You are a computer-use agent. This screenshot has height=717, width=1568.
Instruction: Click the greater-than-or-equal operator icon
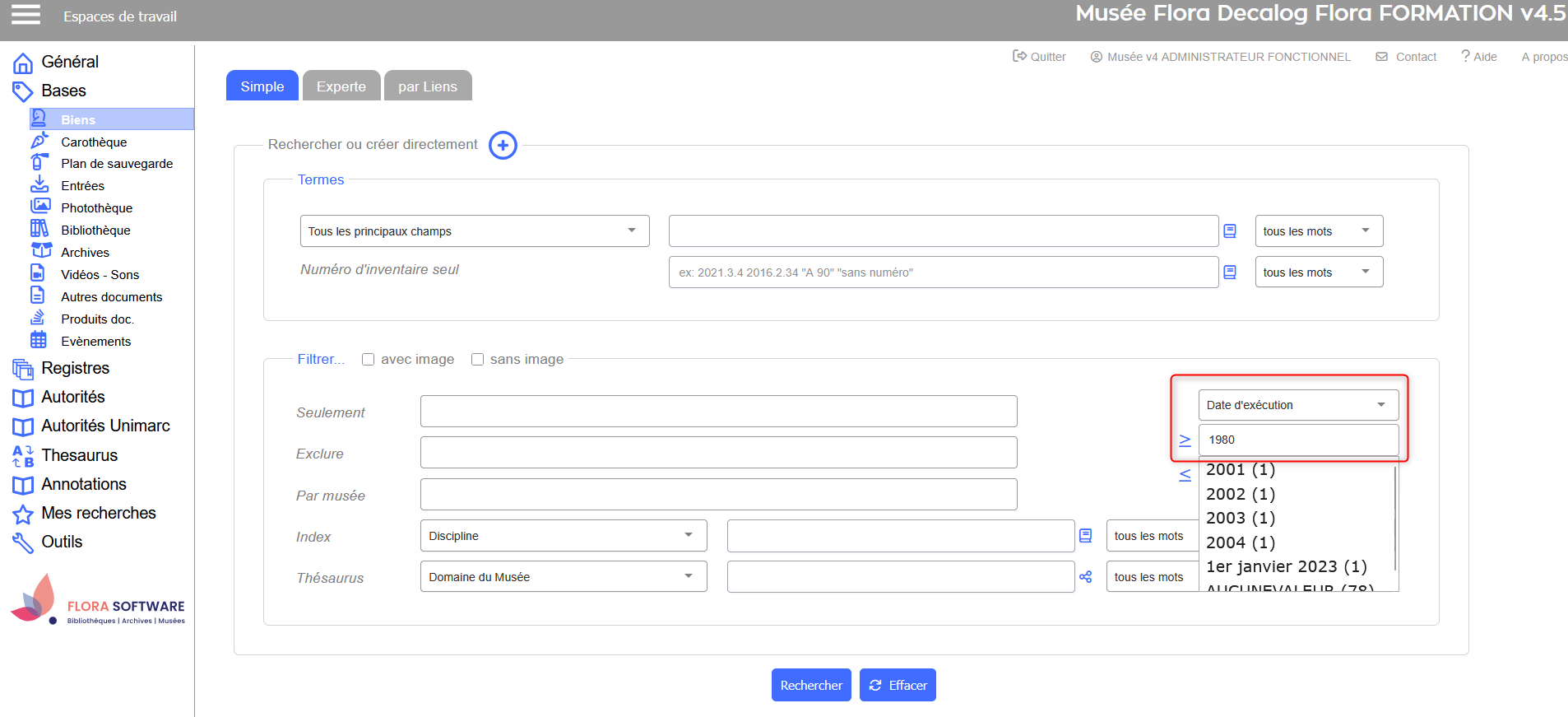click(x=1185, y=440)
